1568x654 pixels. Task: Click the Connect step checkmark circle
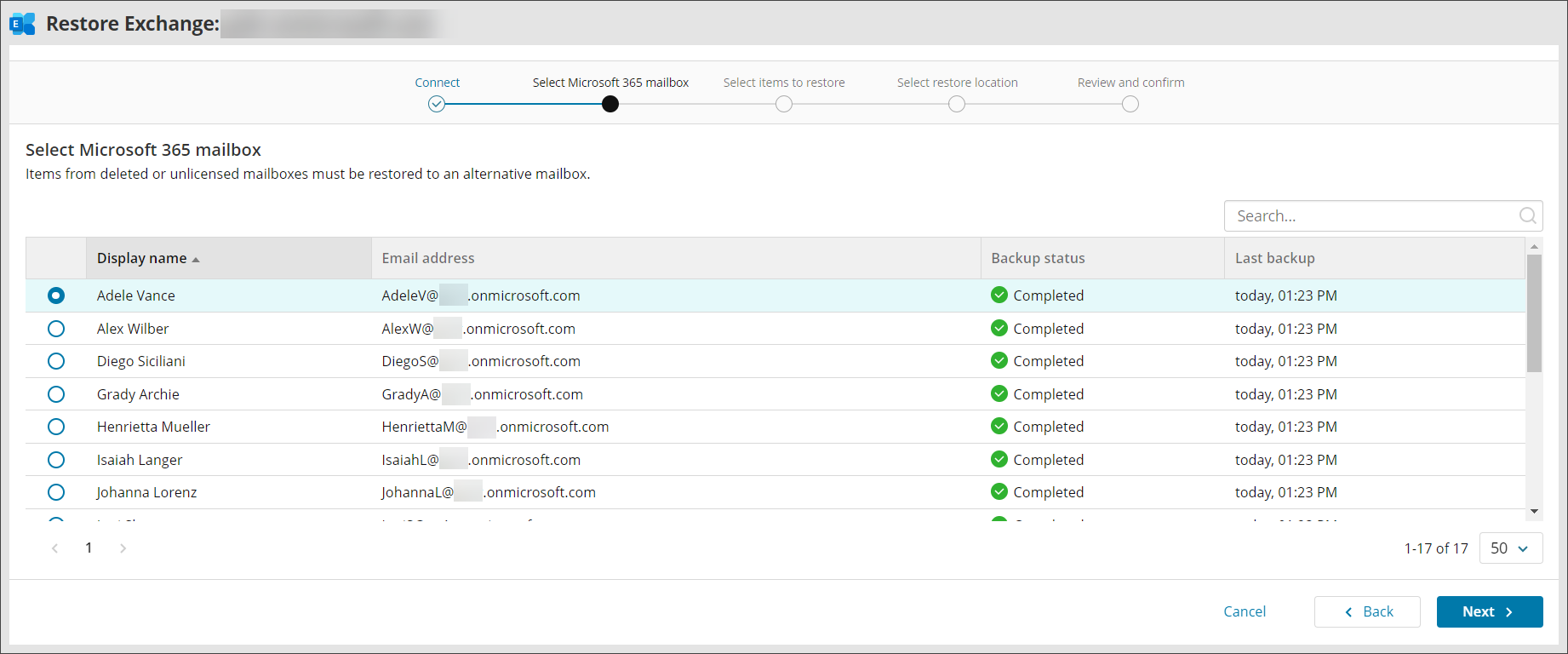(x=437, y=104)
